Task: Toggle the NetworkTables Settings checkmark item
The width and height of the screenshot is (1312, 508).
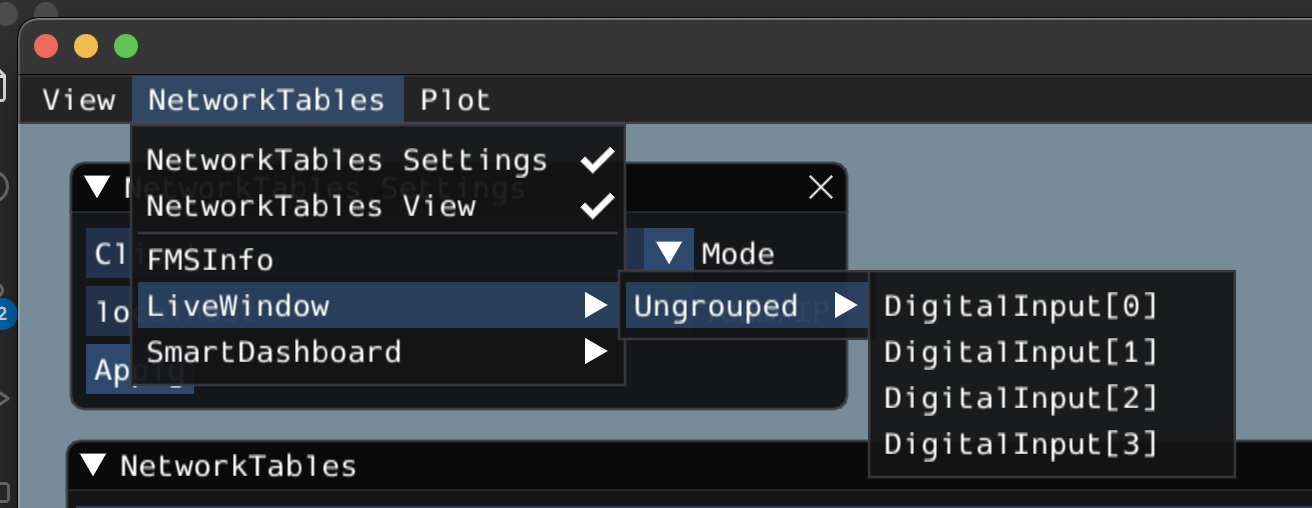Action: click(378, 160)
